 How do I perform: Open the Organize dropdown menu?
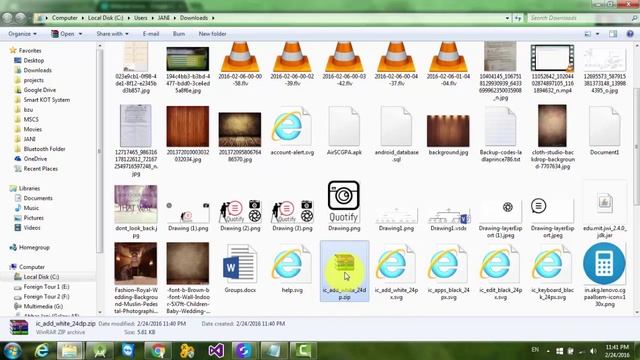pyautogui.click(x=22, y=34)
